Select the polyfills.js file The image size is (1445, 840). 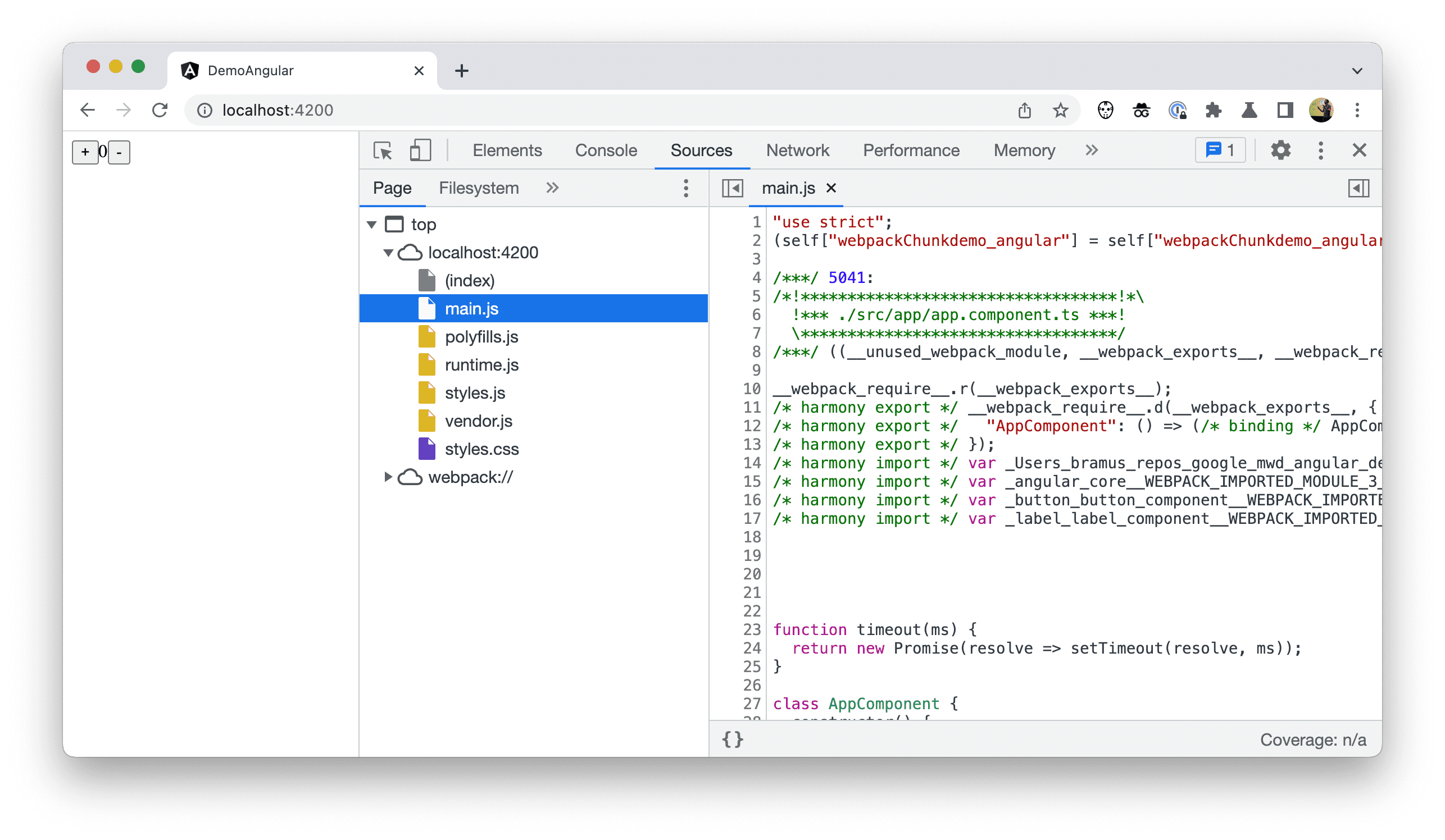(480, 336)
